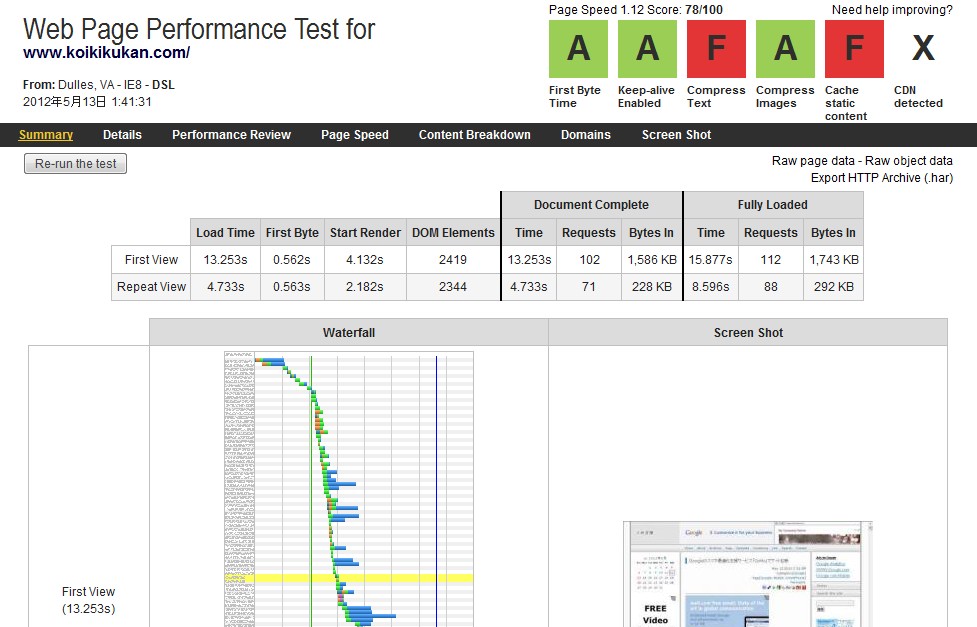The width and height of the screenshot is (977, 627).
Task: Download the Export HTTP Archive (.har) link
Action: (x=882, y=178)
